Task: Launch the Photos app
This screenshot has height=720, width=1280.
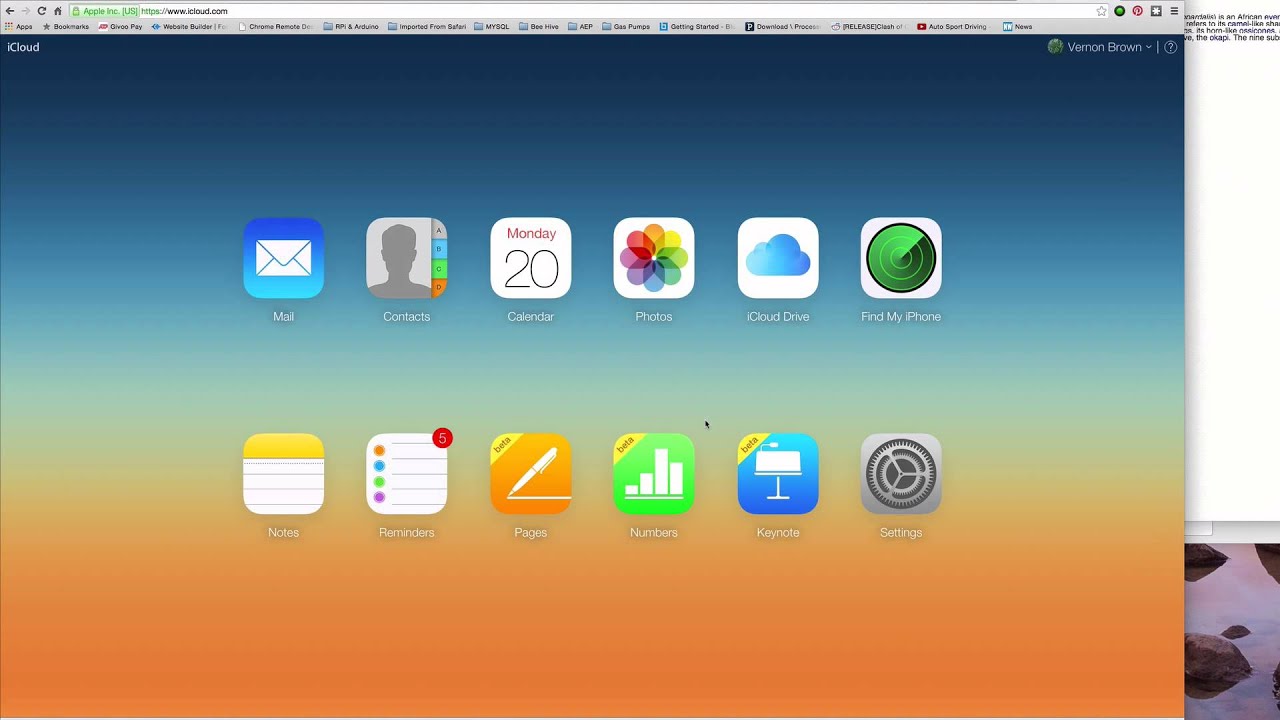Action: point(653,258)
